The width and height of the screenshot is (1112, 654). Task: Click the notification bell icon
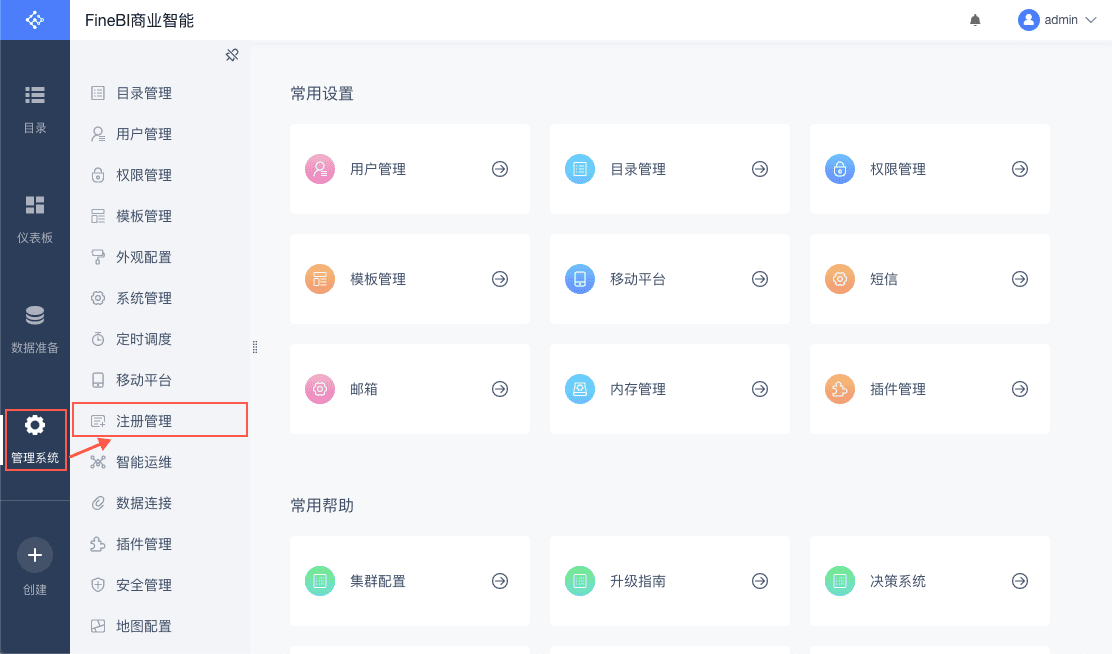[975, 20]
